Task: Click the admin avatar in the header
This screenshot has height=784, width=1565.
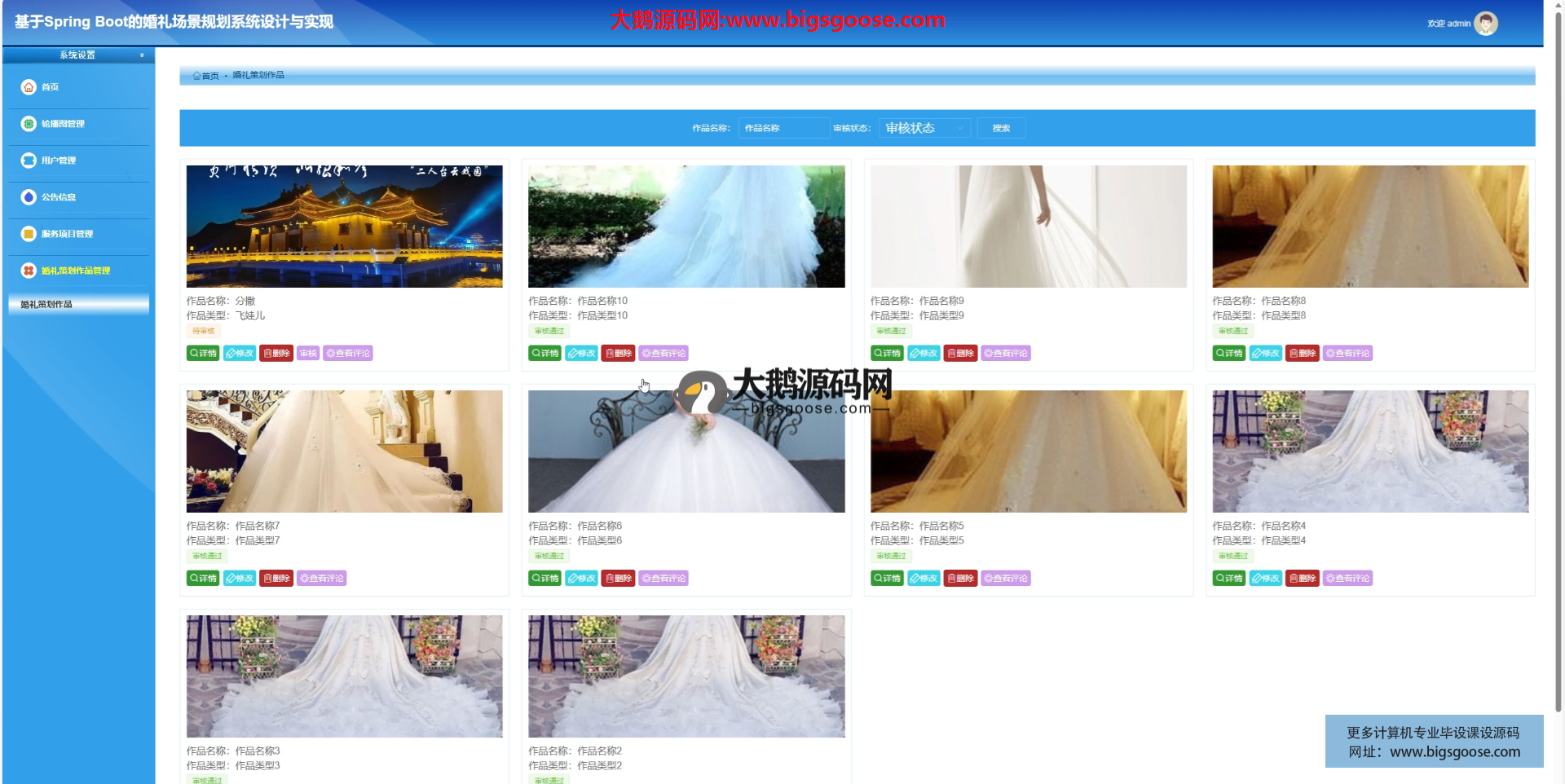Action: click(1485, 24)
